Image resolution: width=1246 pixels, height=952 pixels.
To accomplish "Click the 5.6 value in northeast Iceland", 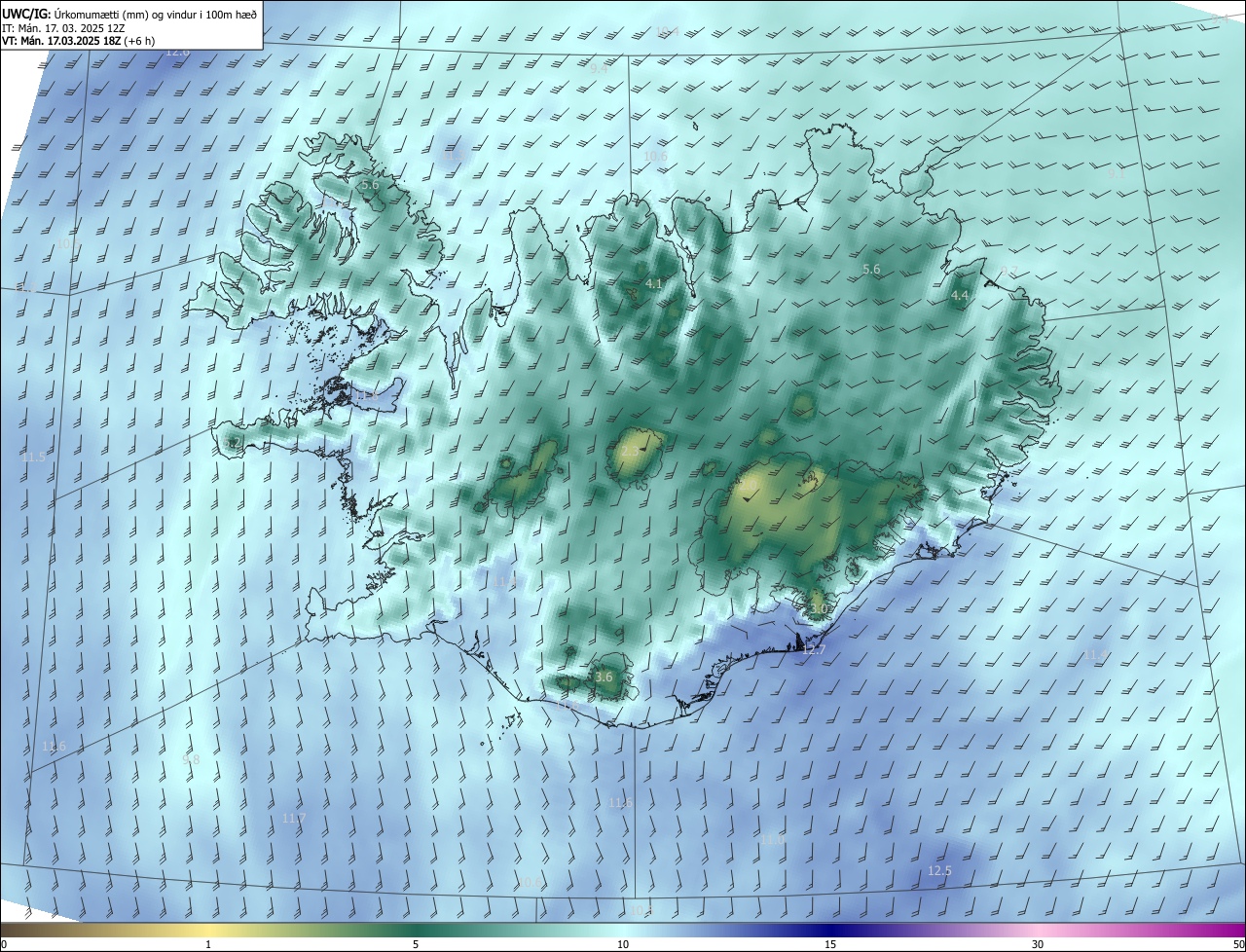I will pos(871,270).
